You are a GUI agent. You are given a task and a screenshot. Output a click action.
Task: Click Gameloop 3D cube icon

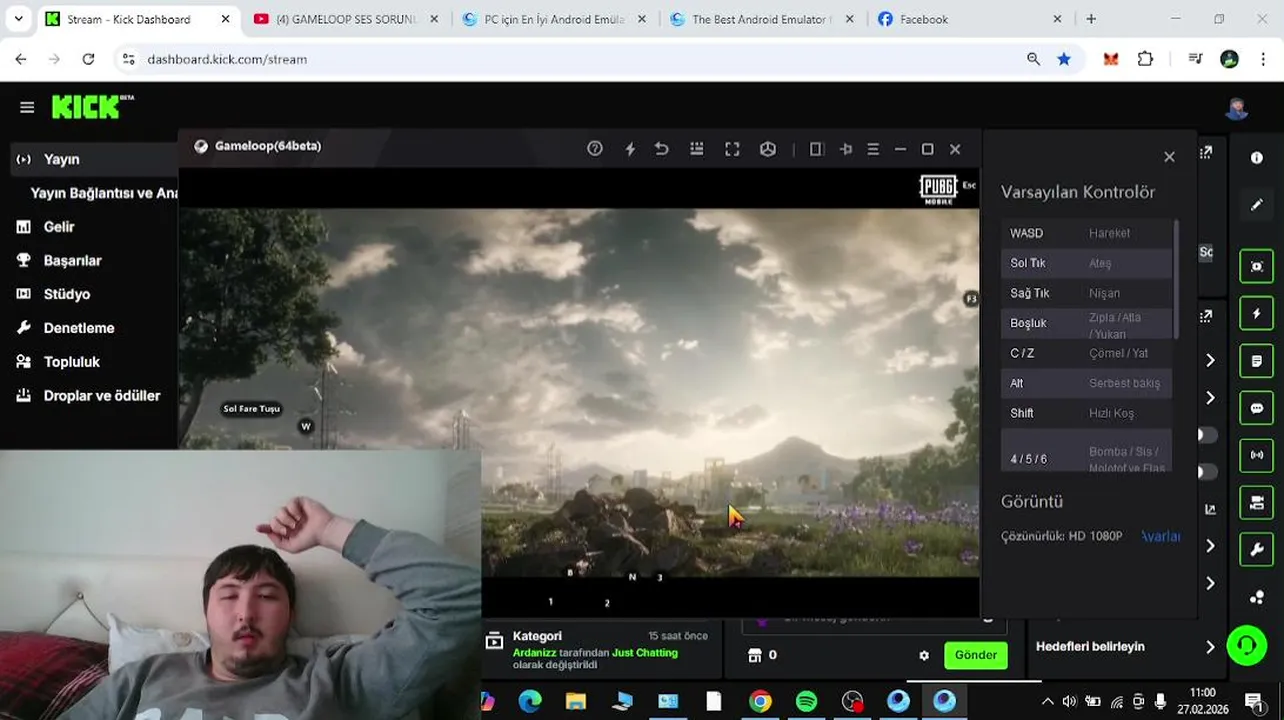click(x=768, y=149)
